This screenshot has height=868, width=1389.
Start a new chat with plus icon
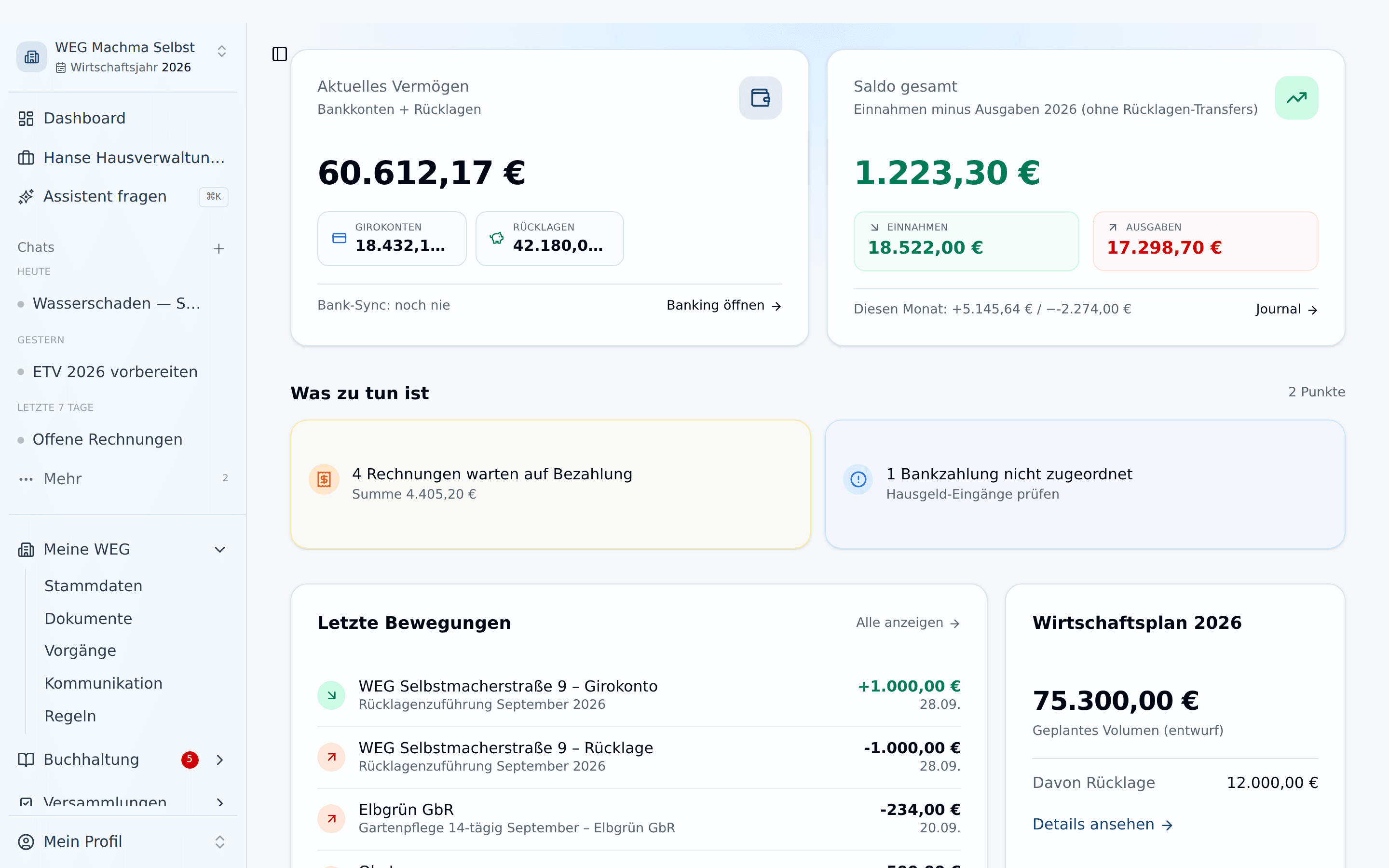point(218,248)
